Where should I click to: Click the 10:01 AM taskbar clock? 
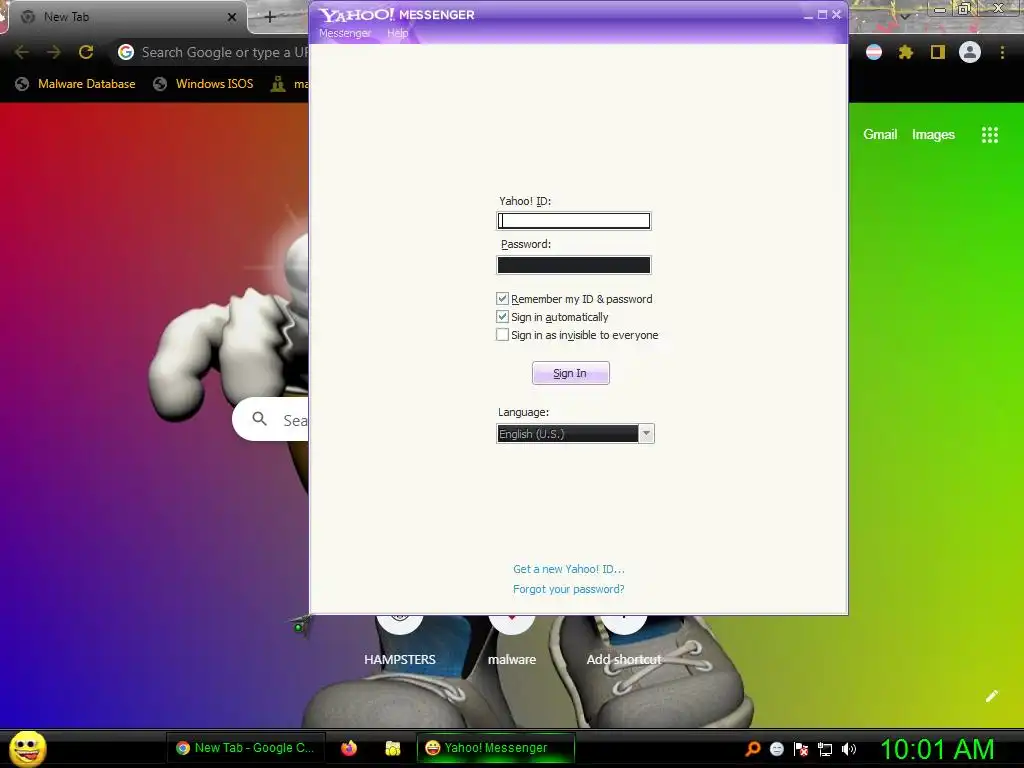pos(937,749)
